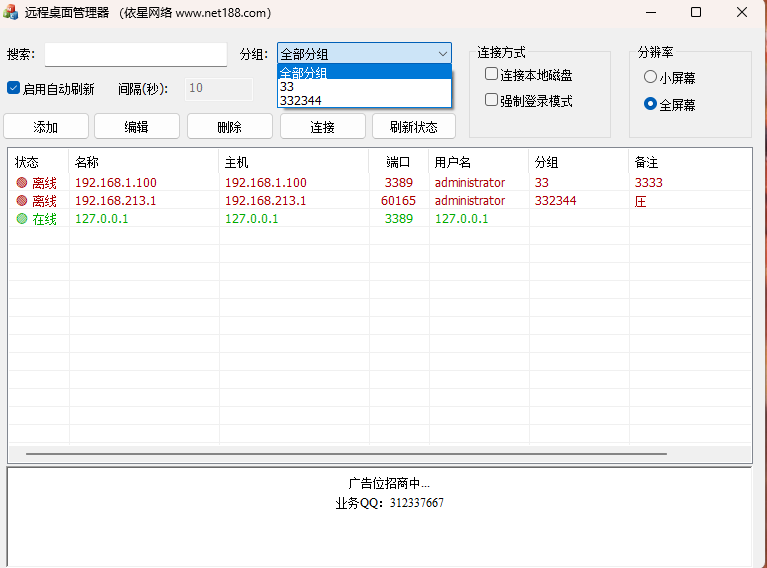
Task: Click the 连接 button
Action: 322,127
